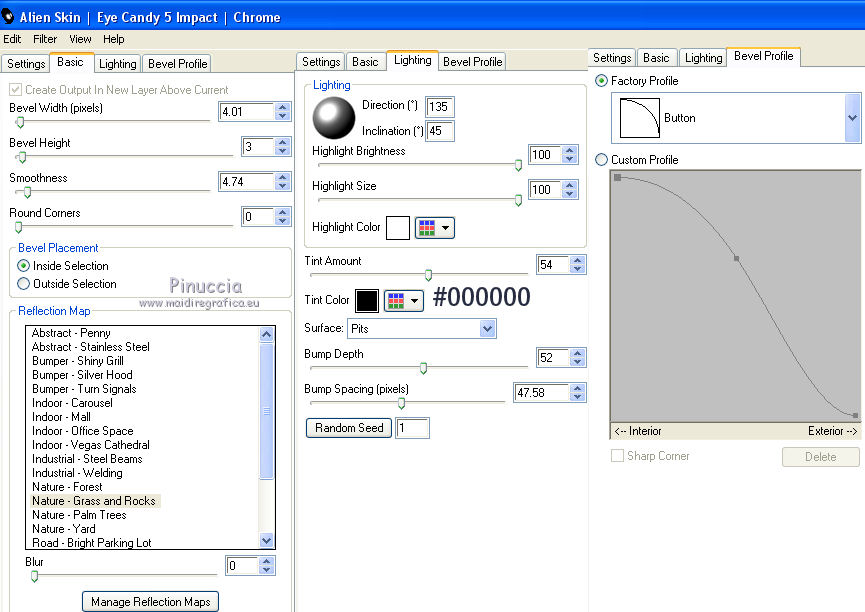Image resolution: width=865 pixels, height=612 pixels.
Task: Select Nature - Palm Trees reflection map
Action: tap(79, 515)
